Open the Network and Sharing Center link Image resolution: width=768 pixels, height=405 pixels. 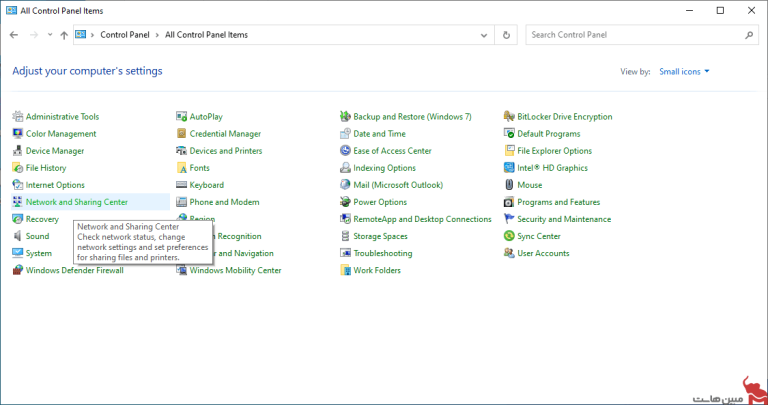(x=77, y=202)
